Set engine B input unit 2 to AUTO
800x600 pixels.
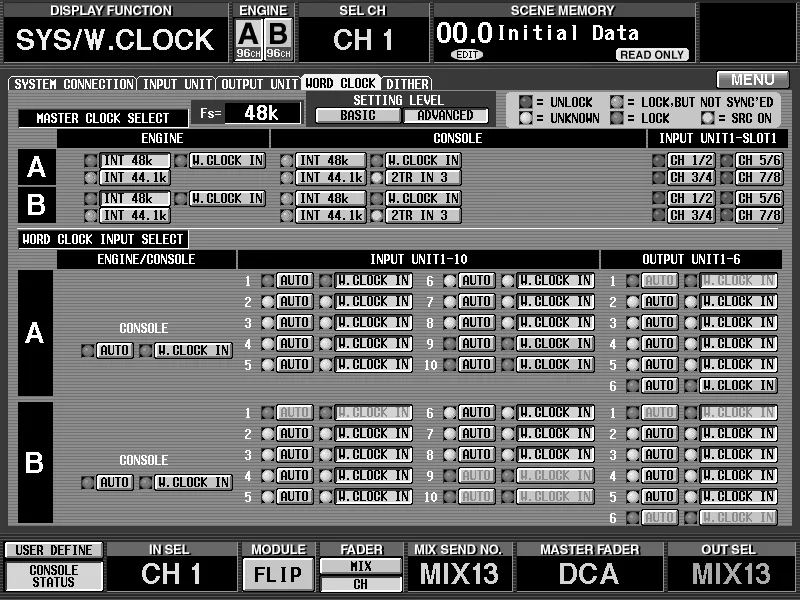pyautogui.click(x=294, y=433)
